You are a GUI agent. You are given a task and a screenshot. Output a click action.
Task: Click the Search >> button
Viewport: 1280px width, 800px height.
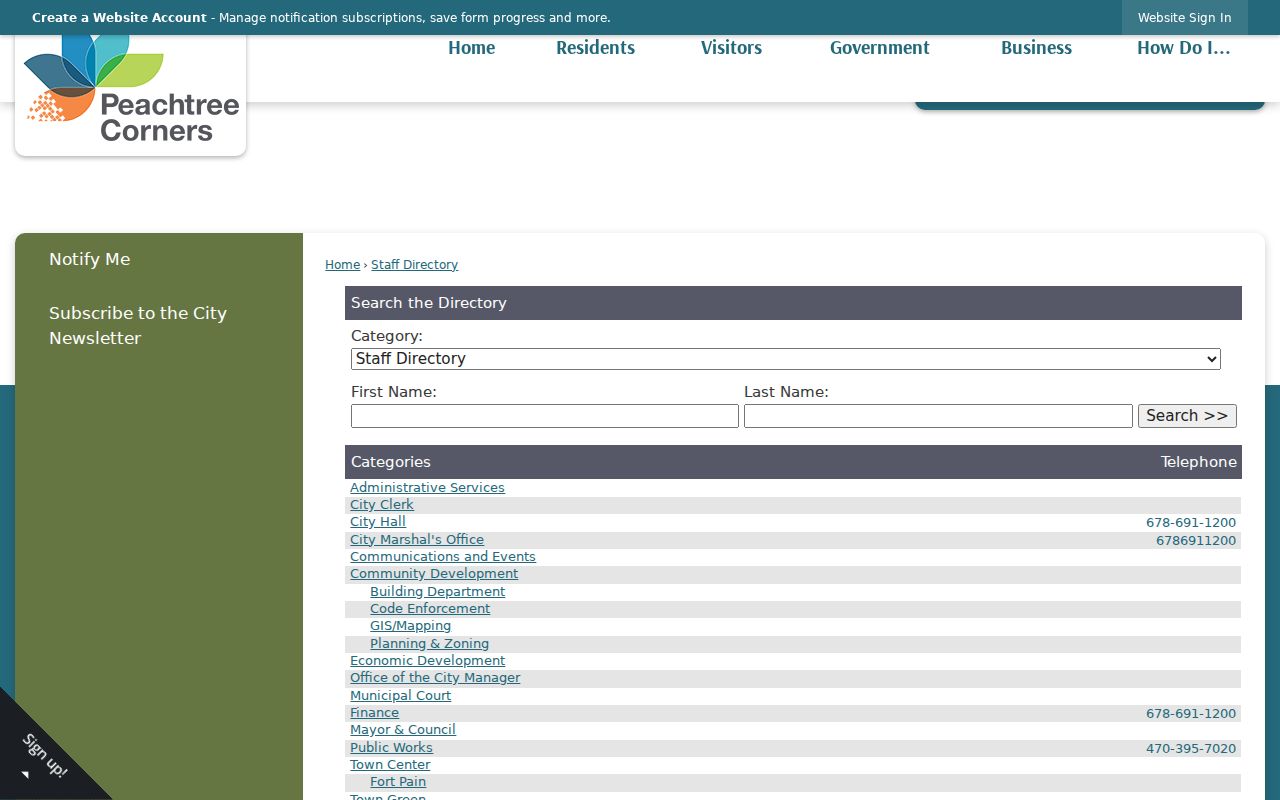pos(1187,416)
